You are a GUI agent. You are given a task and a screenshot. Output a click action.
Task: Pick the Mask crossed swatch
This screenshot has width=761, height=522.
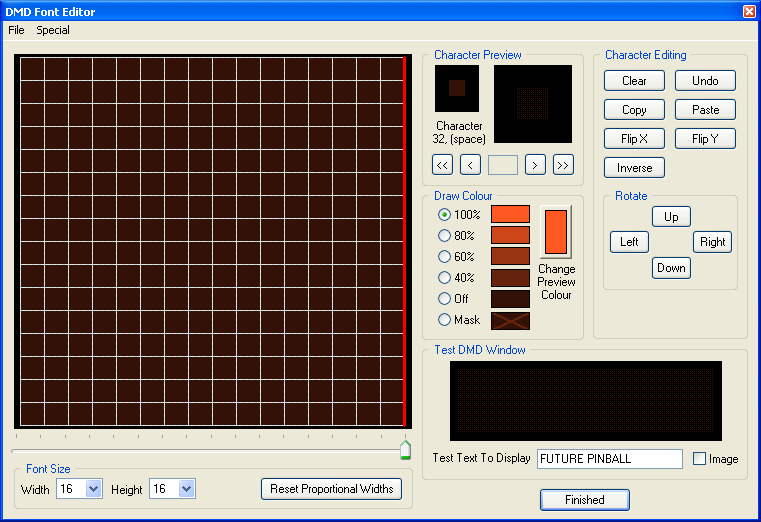[x=510, y=321]
